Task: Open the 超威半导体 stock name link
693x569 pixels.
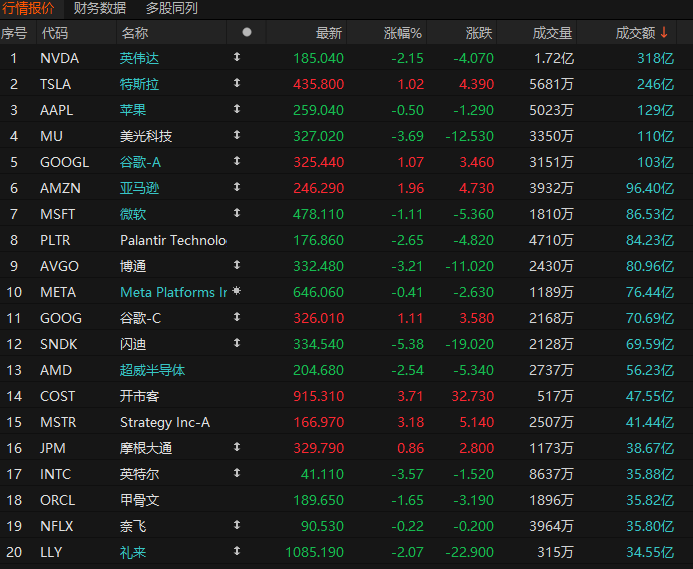Action: click(152, 370)
